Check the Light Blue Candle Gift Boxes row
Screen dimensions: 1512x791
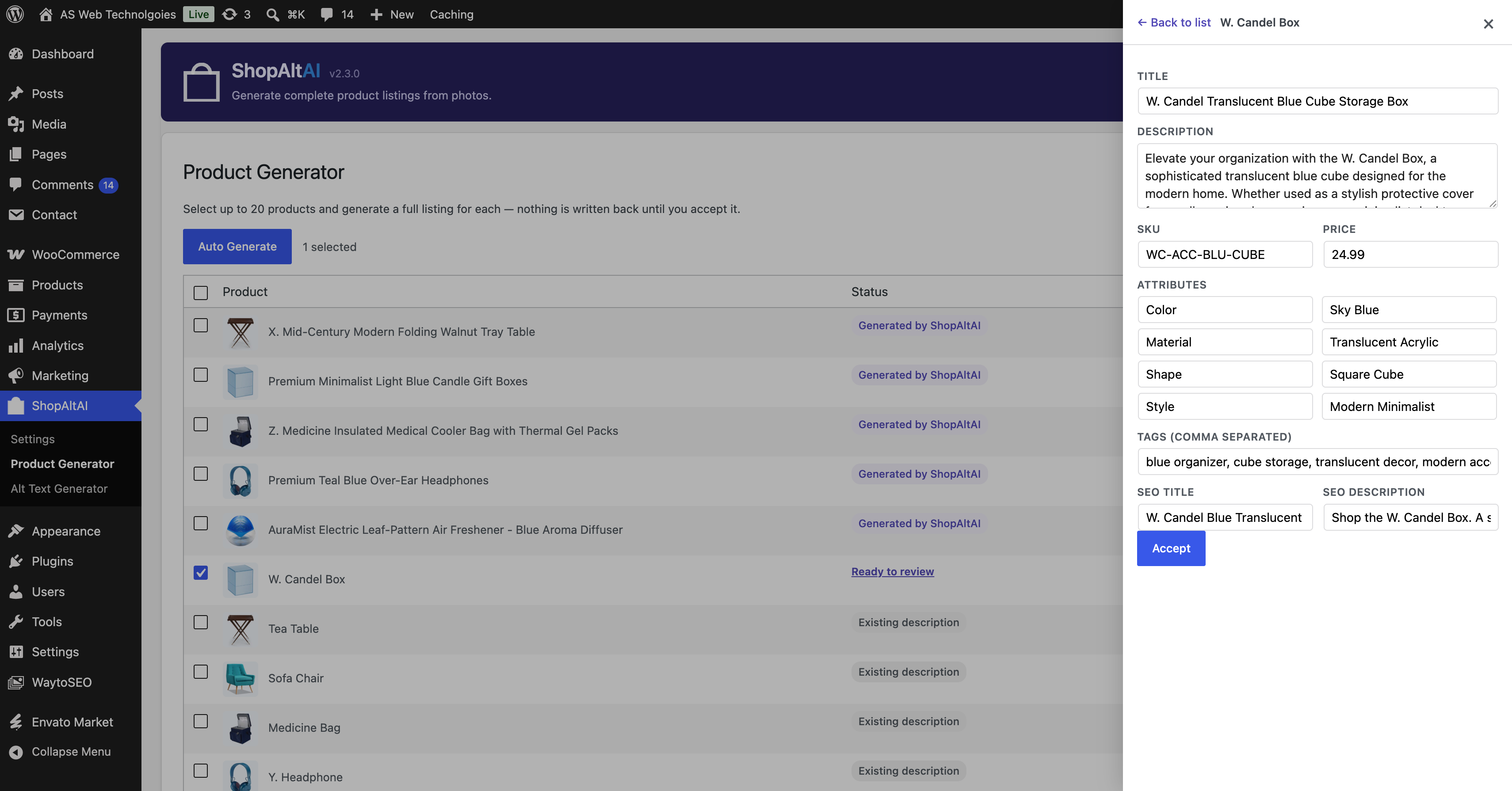coord(201,375)
